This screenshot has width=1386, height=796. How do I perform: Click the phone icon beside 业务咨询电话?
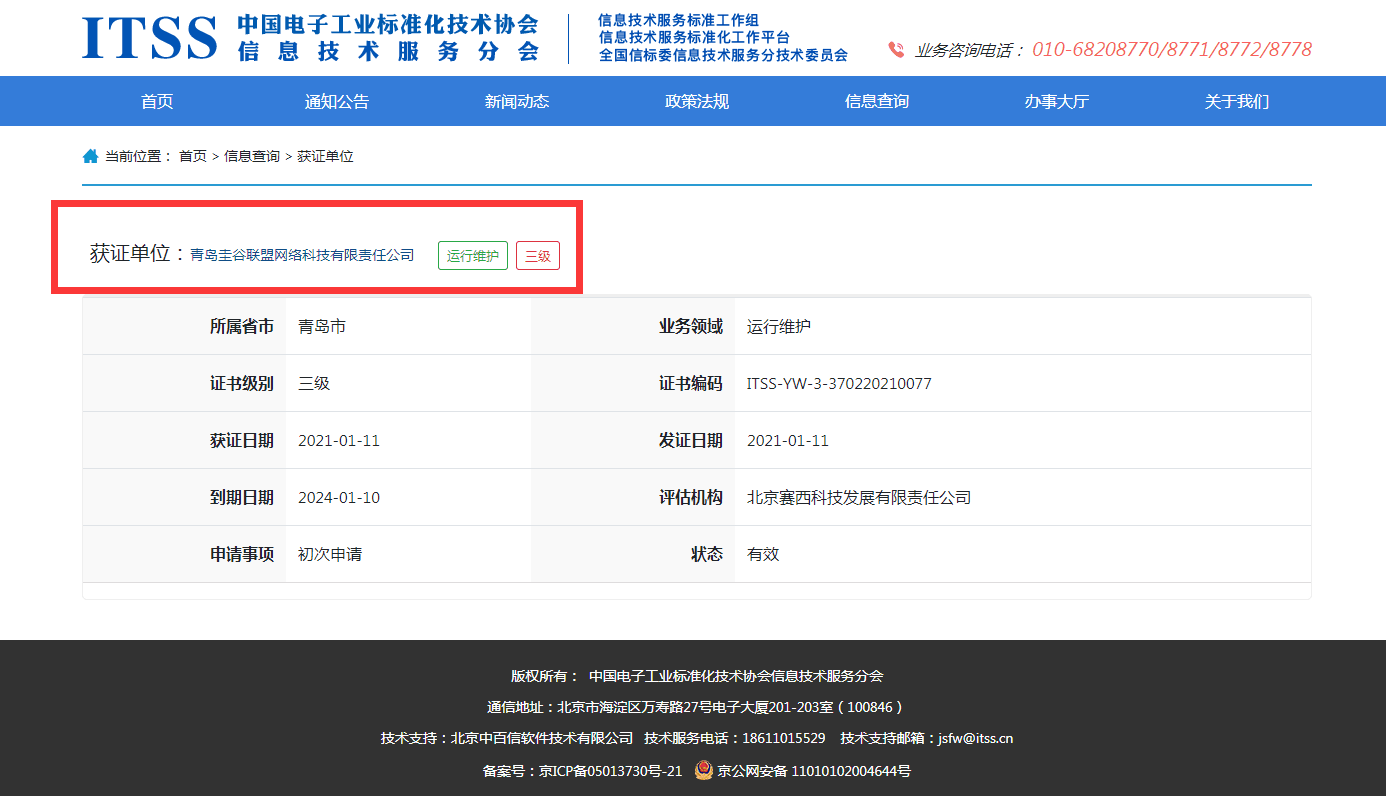click(895, 48)
